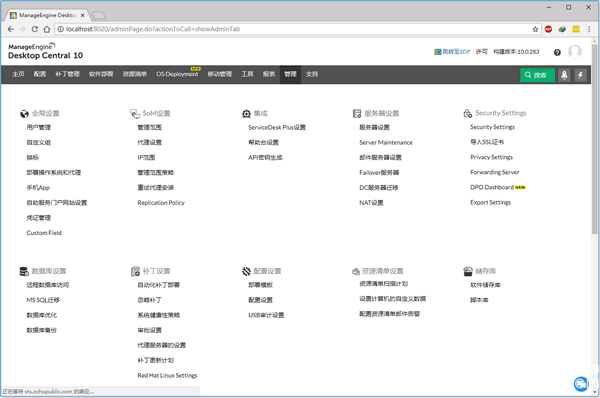Click the red ABP extension icon
600x398 pixels.
(548, 29)
